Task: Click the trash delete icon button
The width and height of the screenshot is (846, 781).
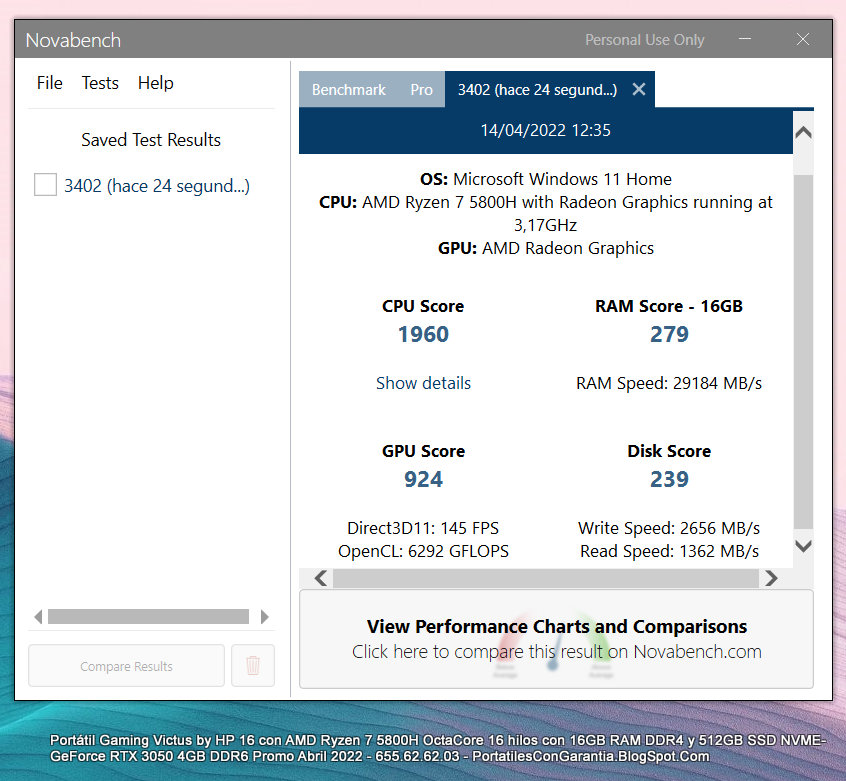Action: [253, 666]
